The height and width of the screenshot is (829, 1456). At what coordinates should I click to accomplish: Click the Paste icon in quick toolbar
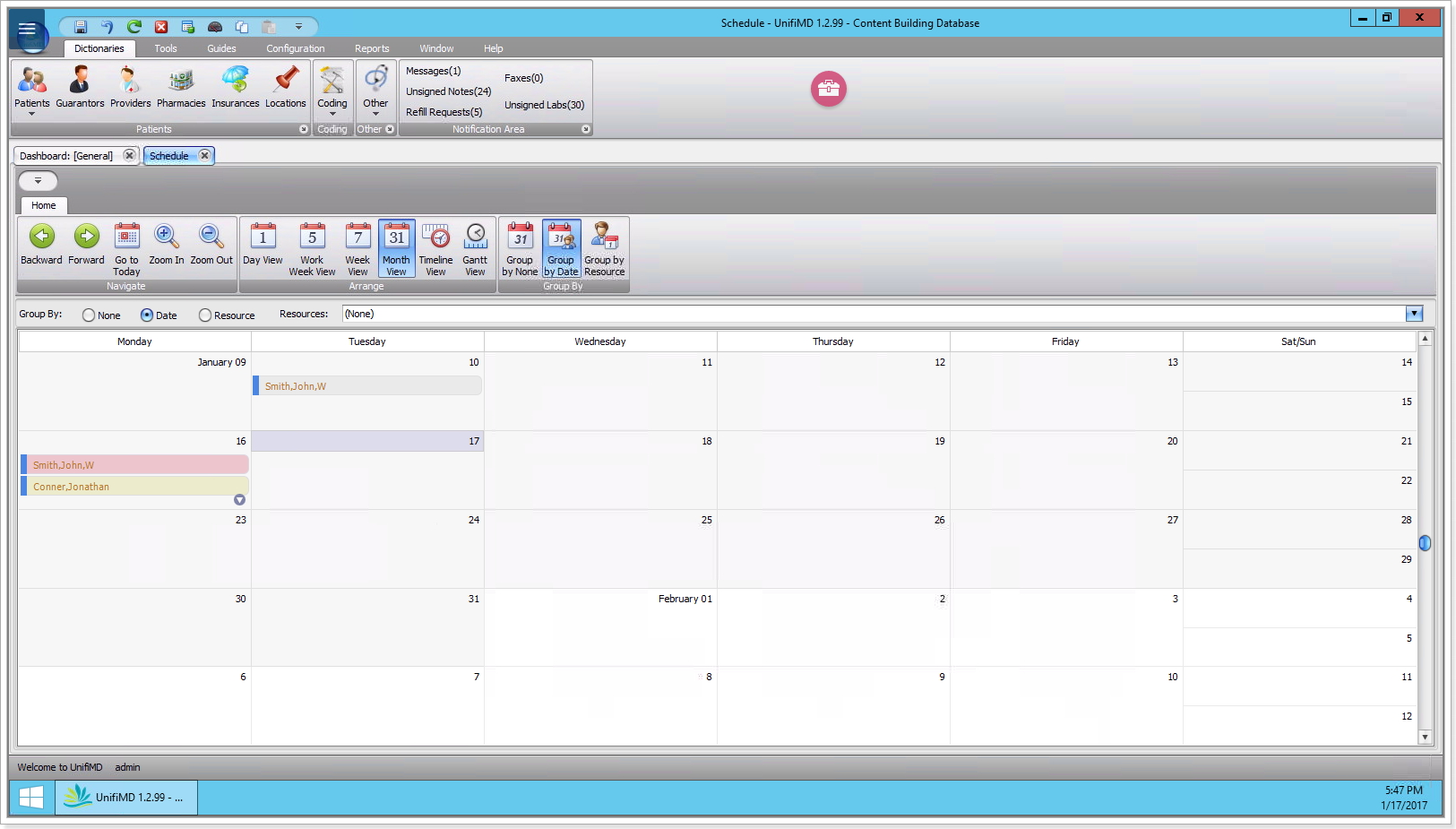(269, 27)
